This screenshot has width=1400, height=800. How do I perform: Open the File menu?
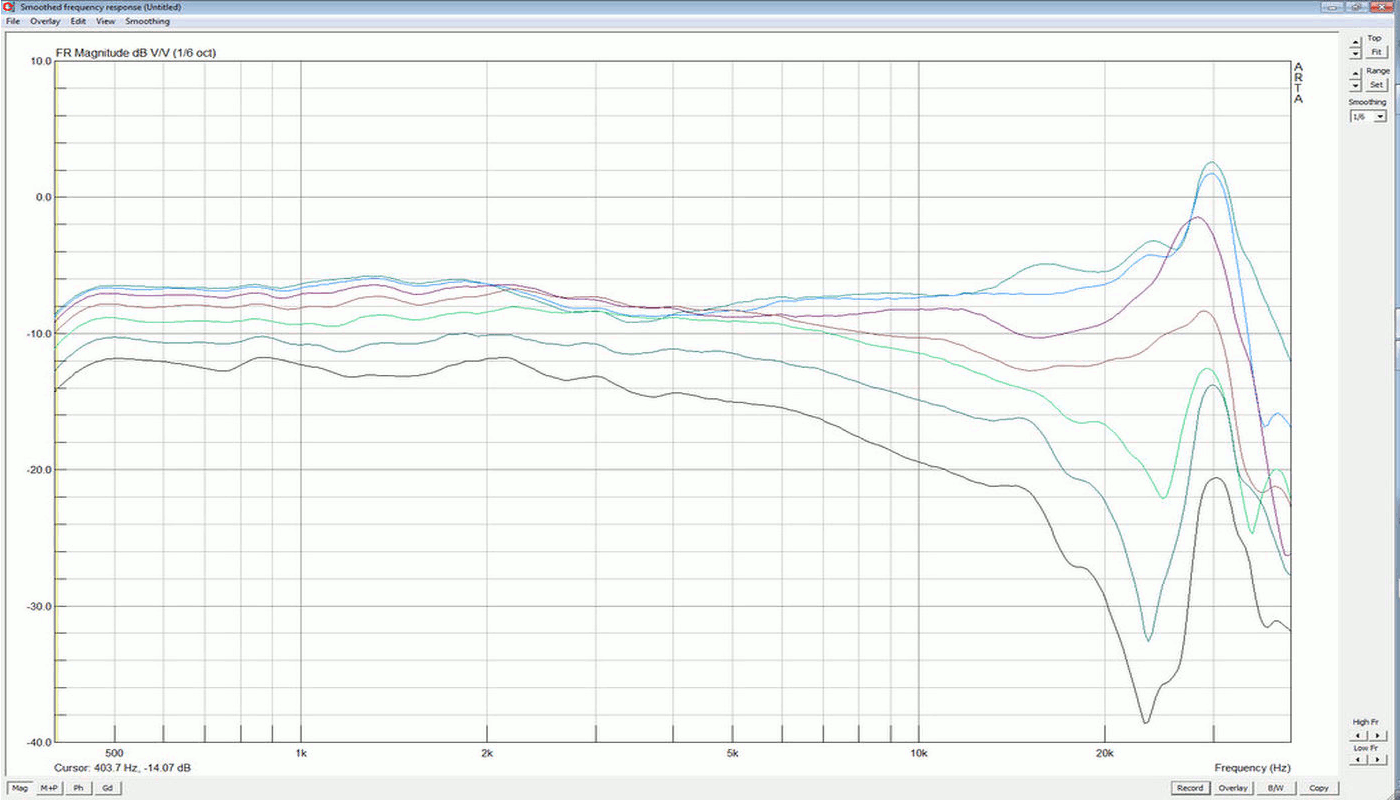(13, 21)
